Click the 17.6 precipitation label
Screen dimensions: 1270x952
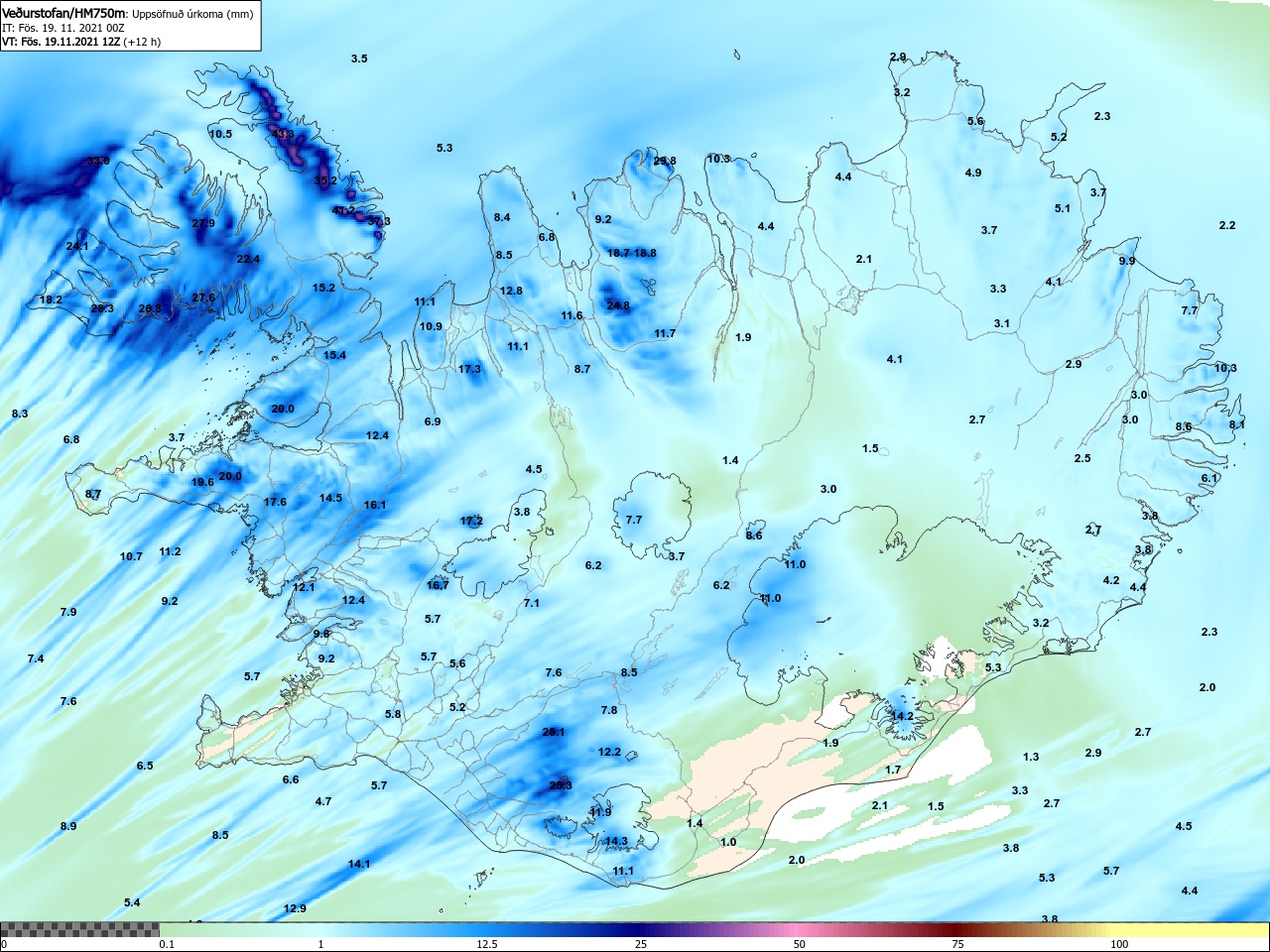tap(275, 502)
